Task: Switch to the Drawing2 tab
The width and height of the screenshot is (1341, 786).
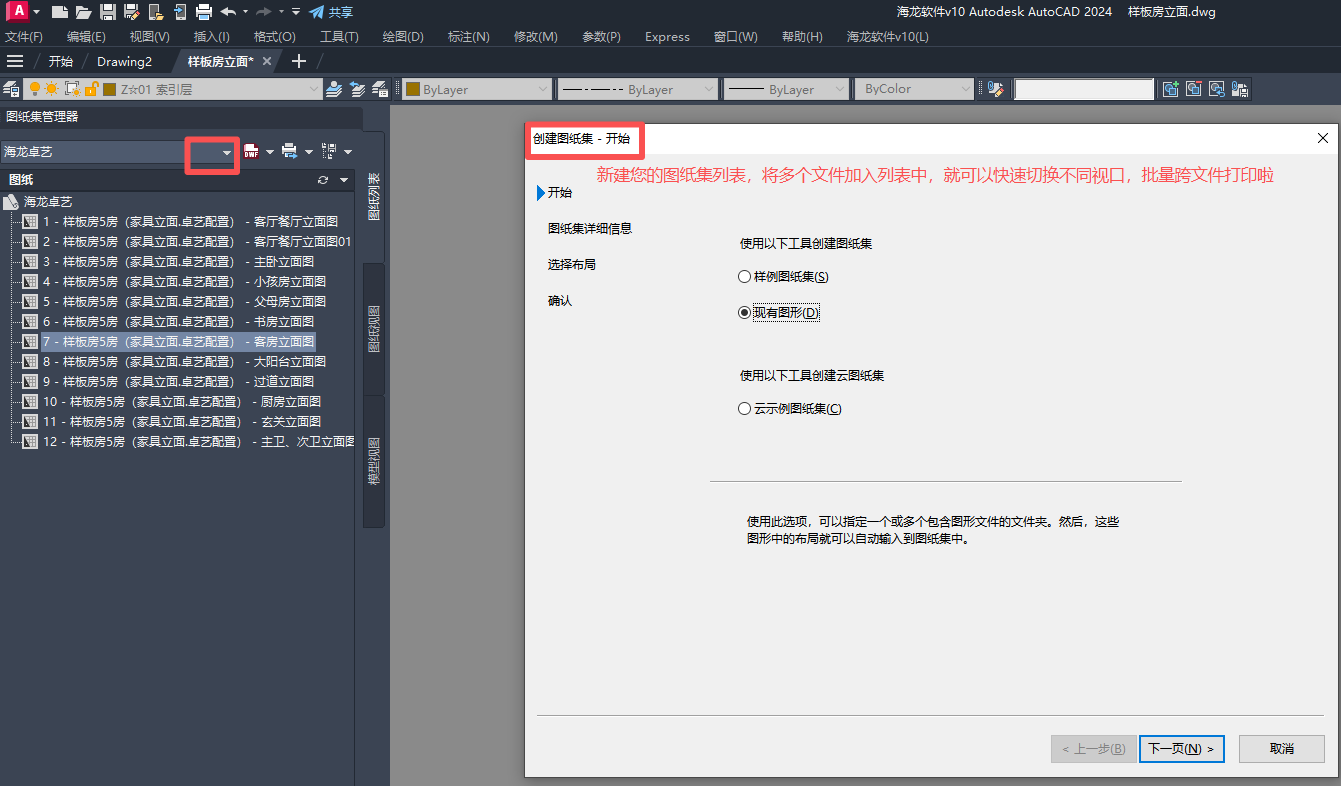Action: pyautogui.click(x=124, y=61)
